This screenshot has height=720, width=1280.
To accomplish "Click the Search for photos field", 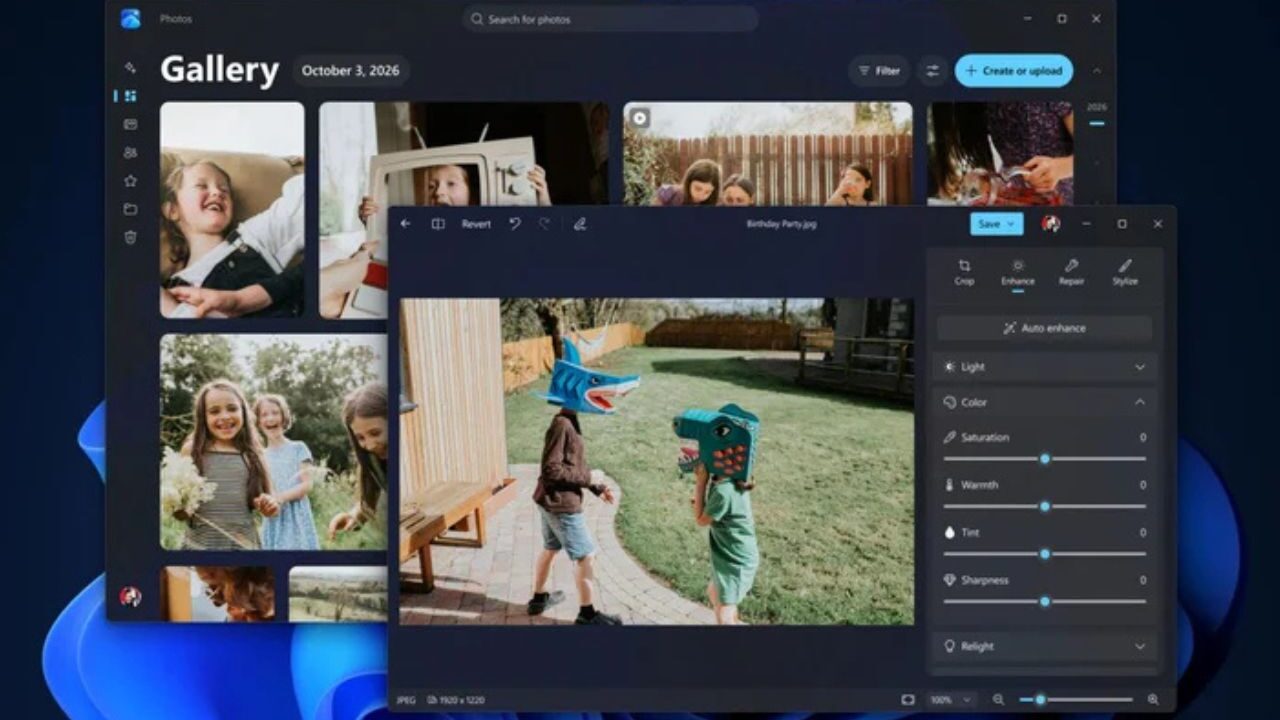I will (610, 19).
